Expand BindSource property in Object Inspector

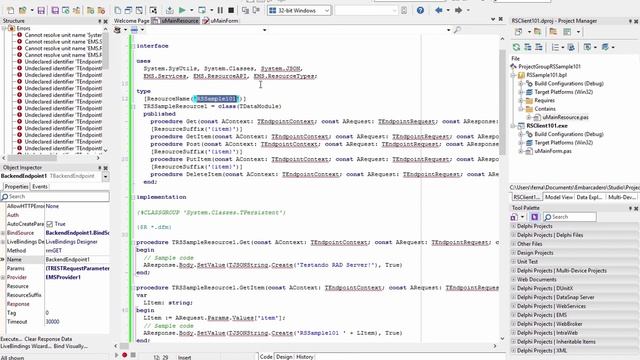pos(3,233)
